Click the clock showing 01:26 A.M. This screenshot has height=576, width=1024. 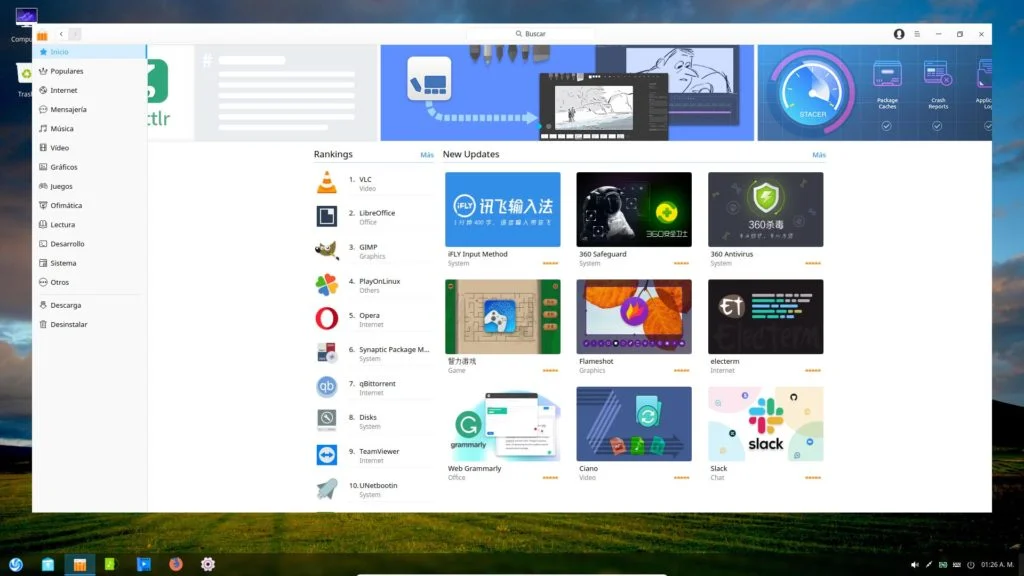997,565
